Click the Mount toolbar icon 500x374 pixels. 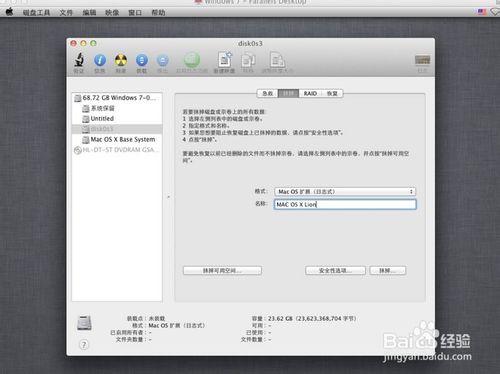142,60
